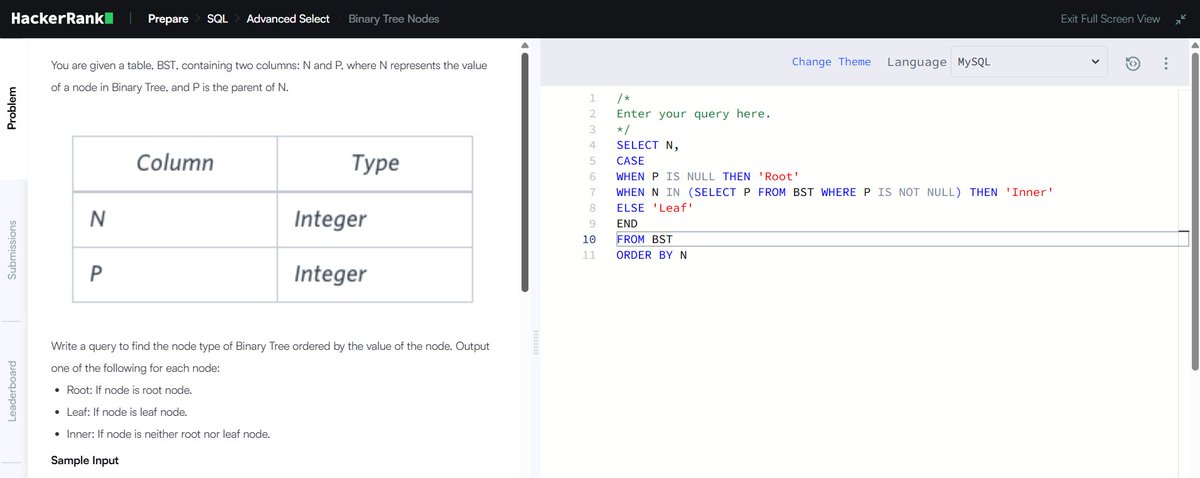Open the HackerRank logo home link
The image size is (1200, 478).
click(x=62, y=18)
